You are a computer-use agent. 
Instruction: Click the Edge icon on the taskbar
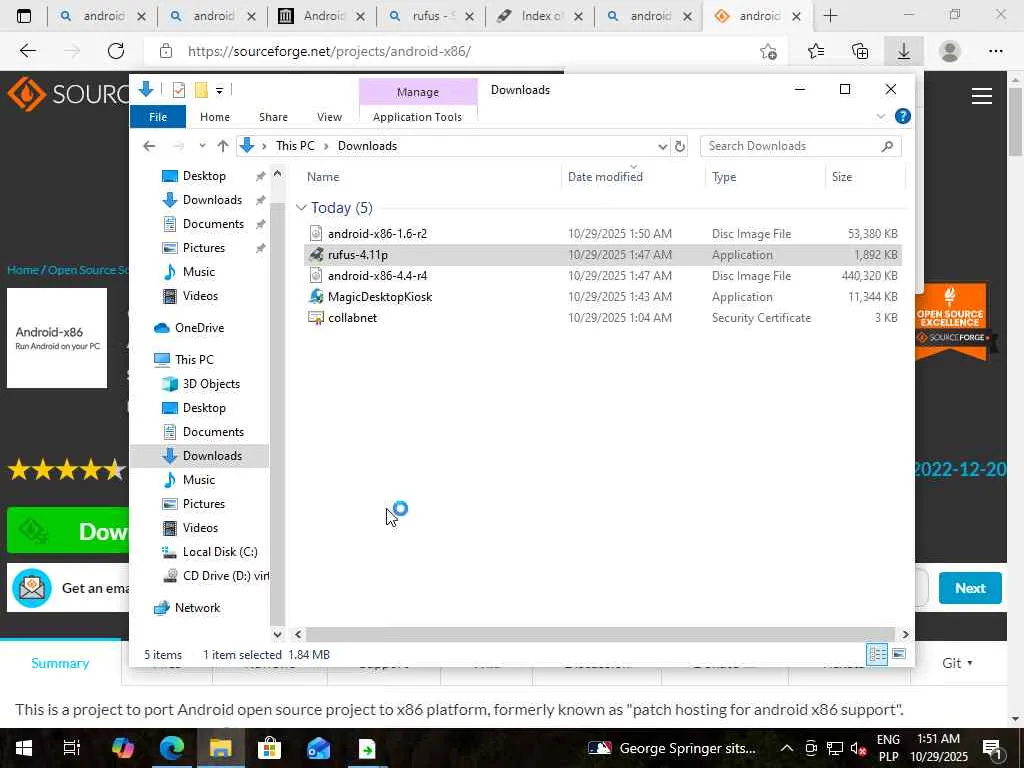click(x=171, y=748)
